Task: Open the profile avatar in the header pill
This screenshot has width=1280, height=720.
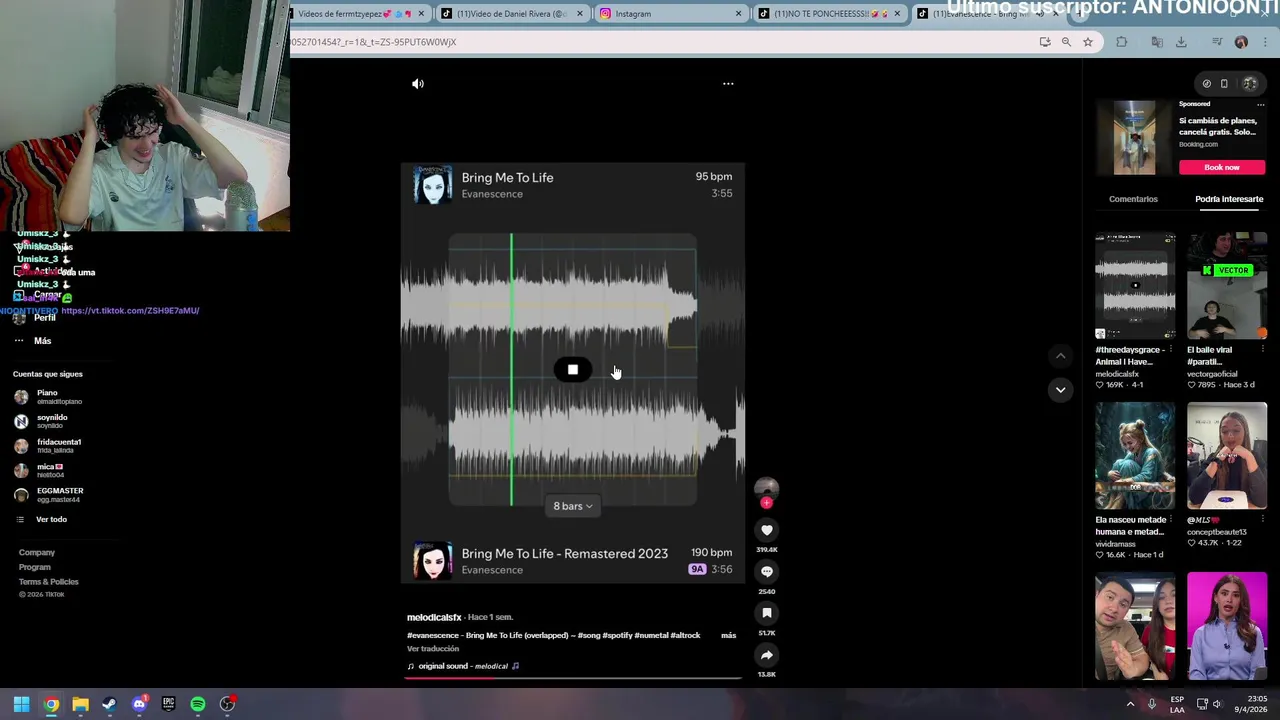Action: (x=1250, y=84)
